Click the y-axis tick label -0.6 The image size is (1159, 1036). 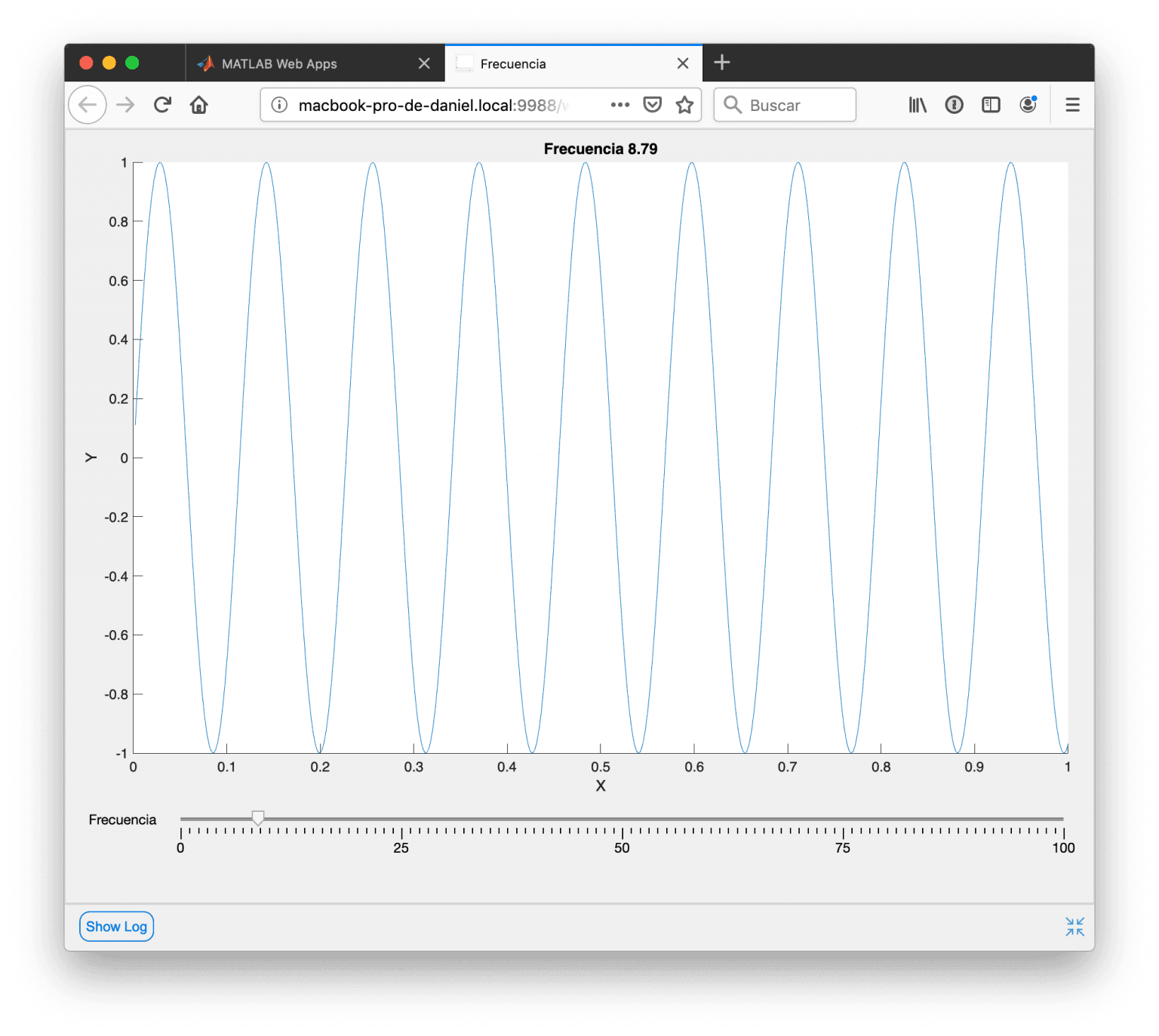click(x=116, y=635)
